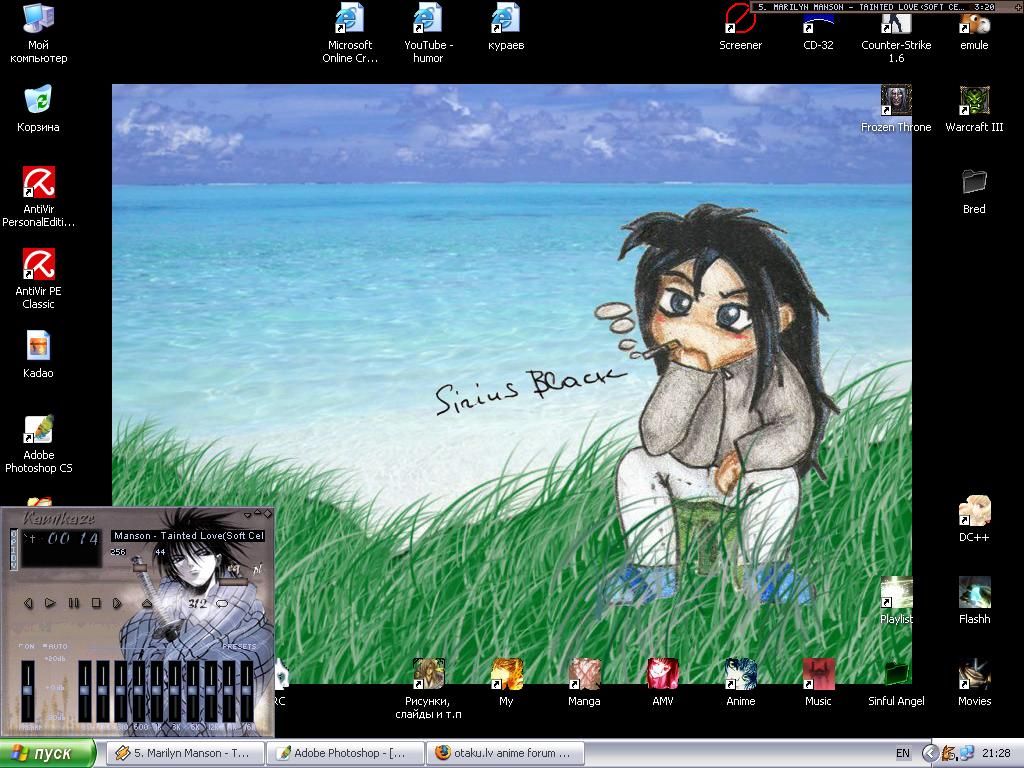Select the My desktop shortcut

coord(506,683)
